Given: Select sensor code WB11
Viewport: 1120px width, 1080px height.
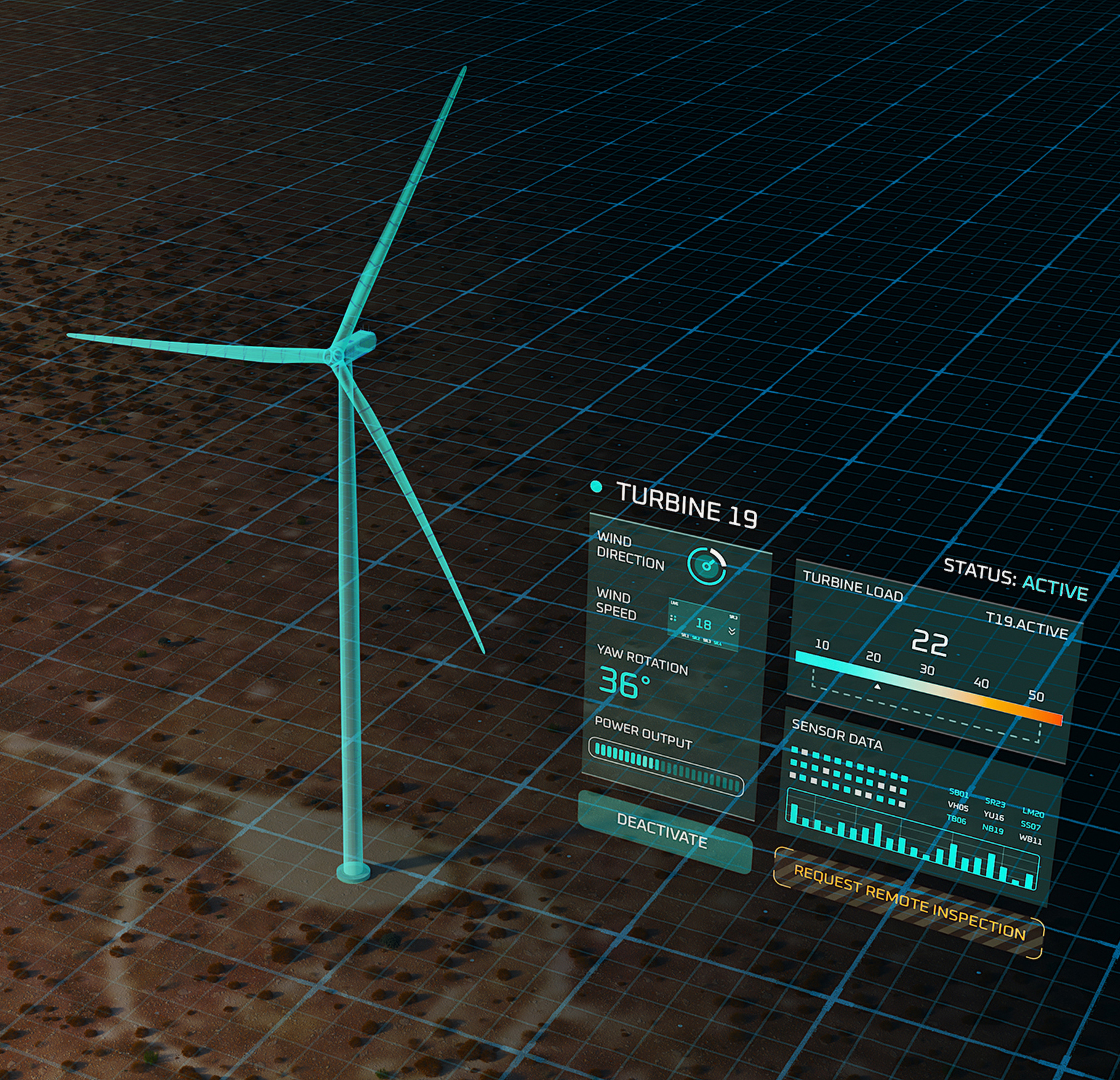Looking at the screenshot, I should [x=1030, y=839].
